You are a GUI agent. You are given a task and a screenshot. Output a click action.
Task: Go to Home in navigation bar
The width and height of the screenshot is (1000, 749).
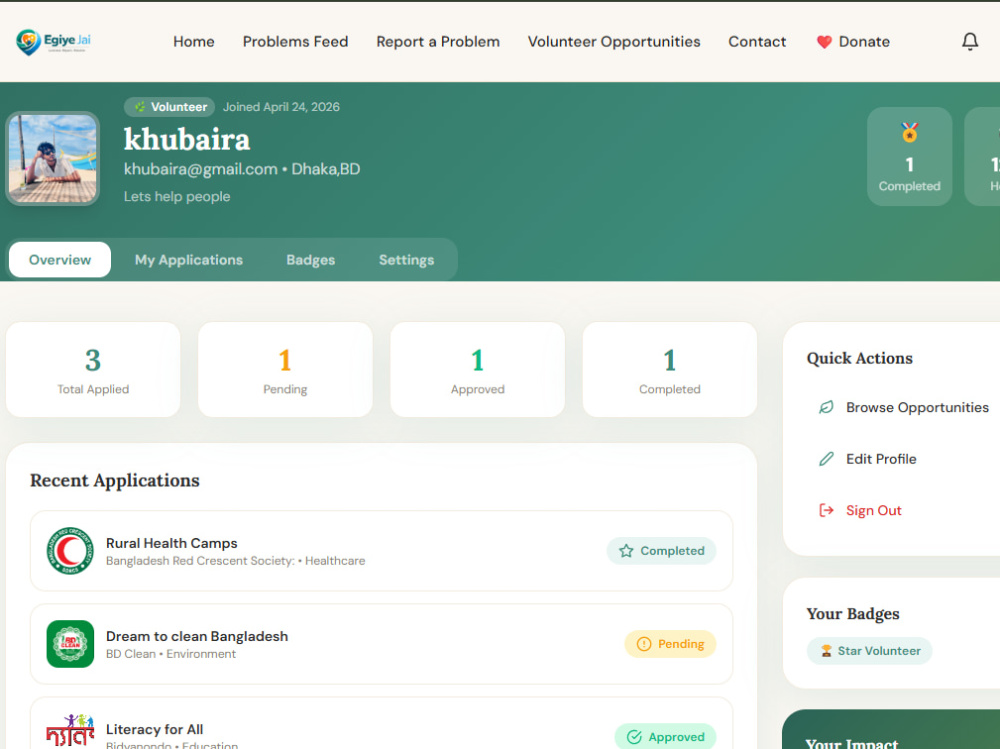(x=194, y=41)
